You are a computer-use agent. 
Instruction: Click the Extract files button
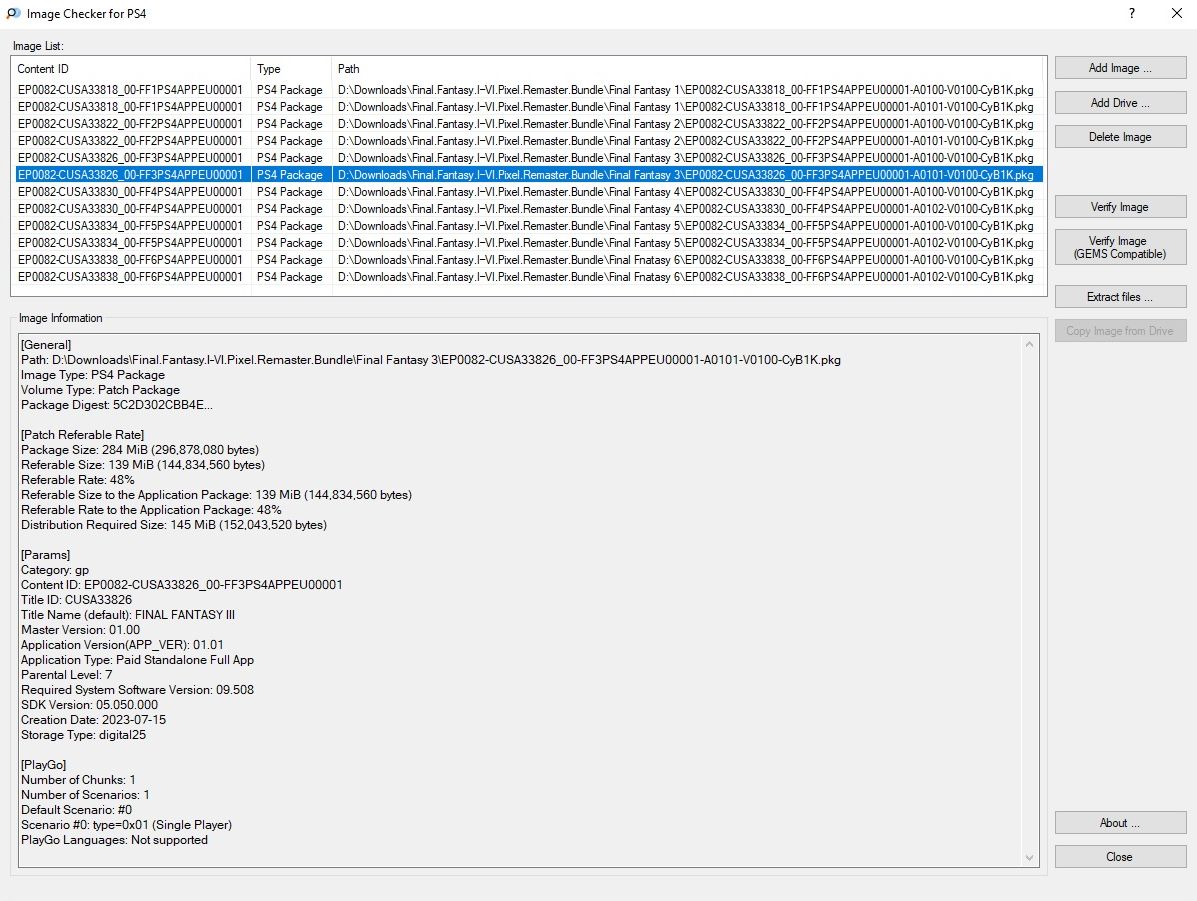1120,297
